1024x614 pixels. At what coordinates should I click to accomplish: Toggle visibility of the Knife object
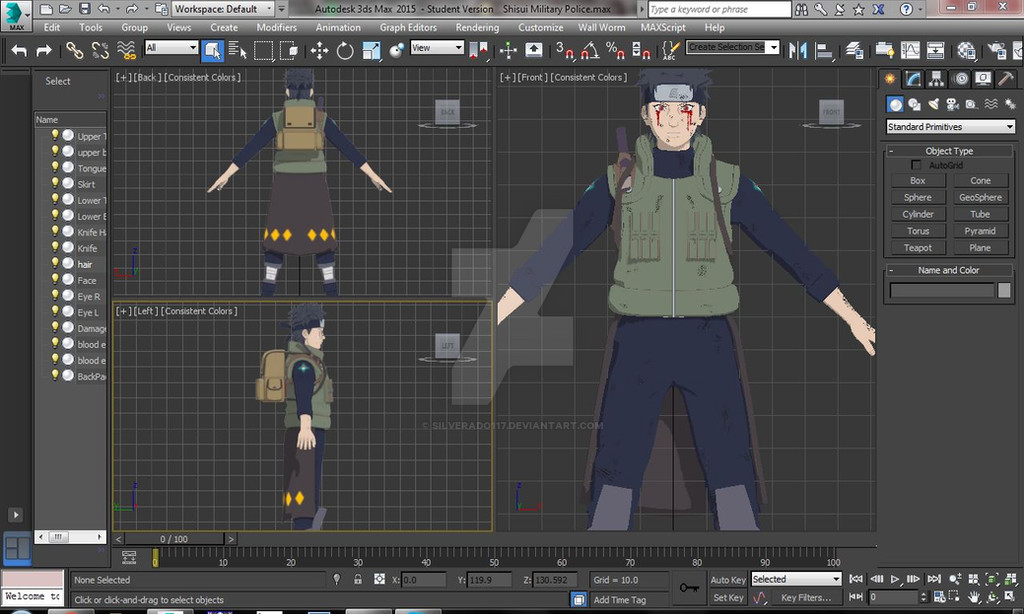point(55,248)
